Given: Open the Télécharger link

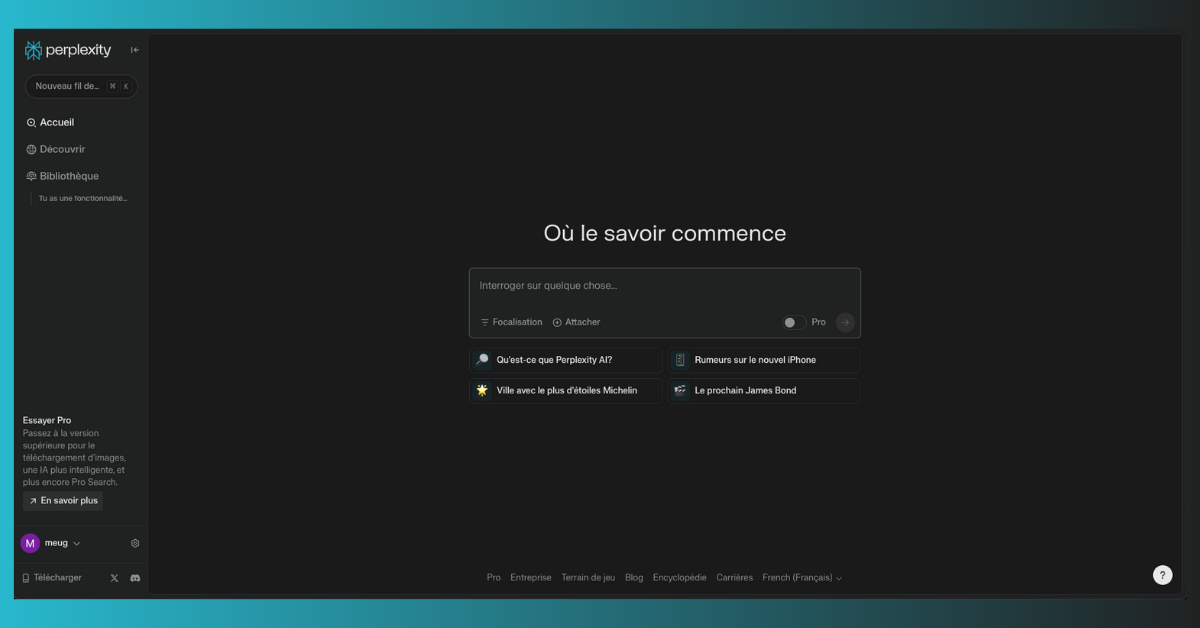Looking at the screenshot, I should point(57,578).
